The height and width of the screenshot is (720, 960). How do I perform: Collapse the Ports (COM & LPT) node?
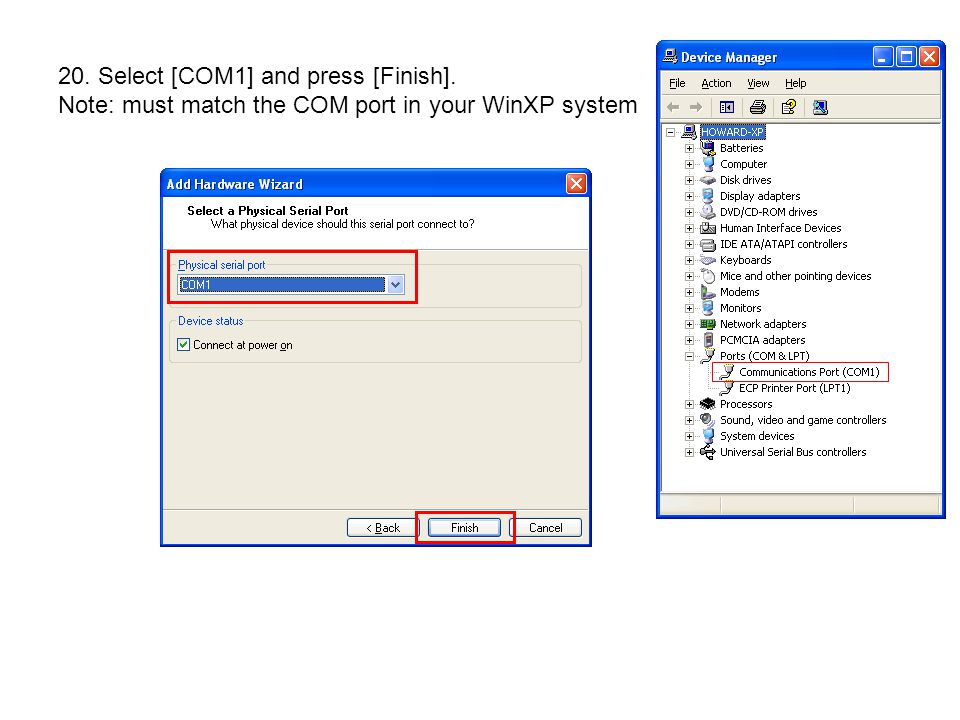(689, 356)
